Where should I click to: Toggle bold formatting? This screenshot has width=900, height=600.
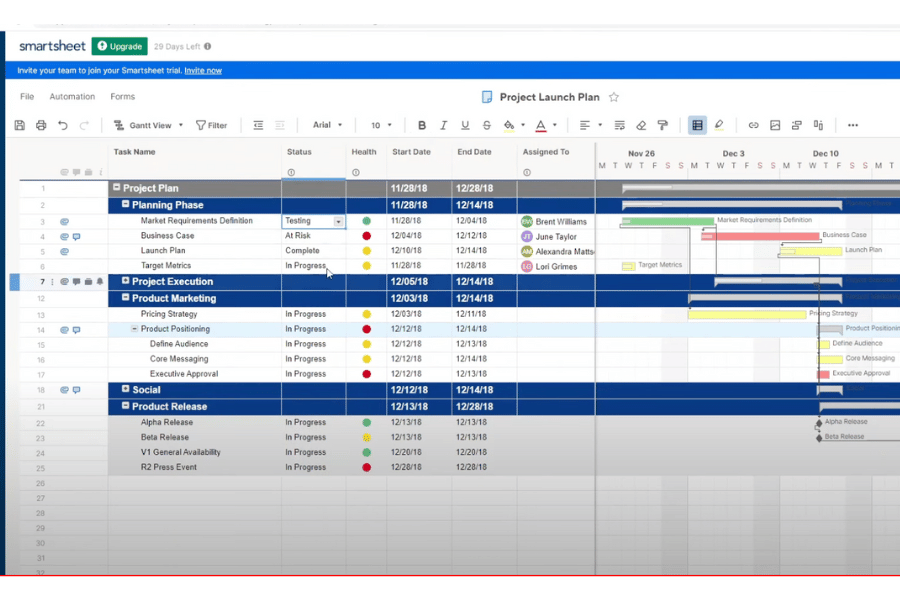click(x=422, y=125)
